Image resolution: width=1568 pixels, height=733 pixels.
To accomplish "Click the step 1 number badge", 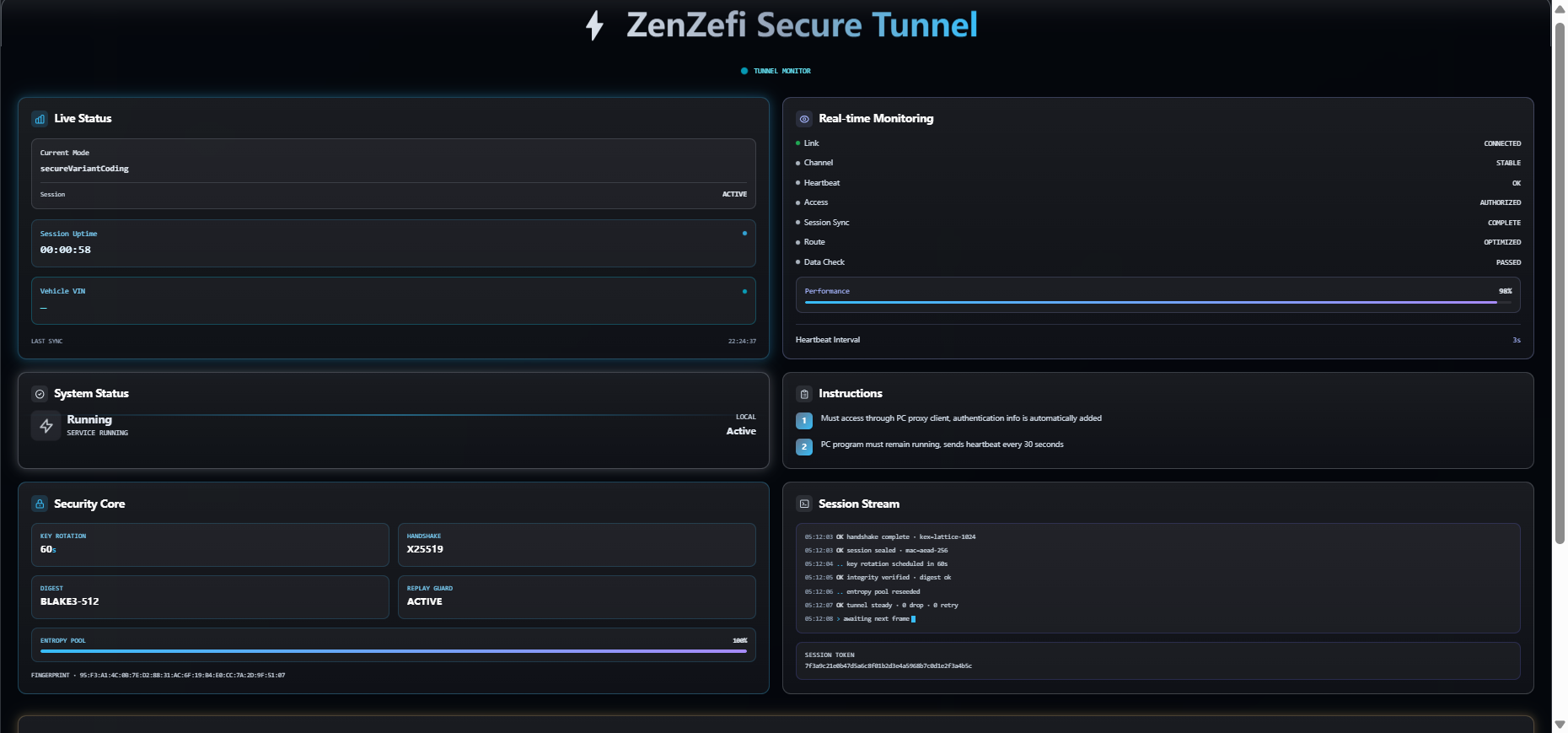I will (804, 420).
